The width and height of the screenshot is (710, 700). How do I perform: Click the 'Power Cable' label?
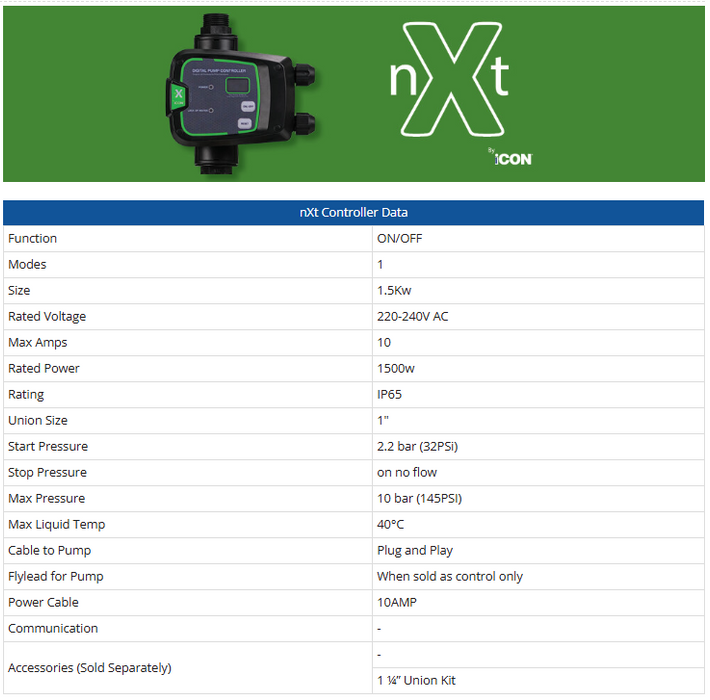[43, 603]
